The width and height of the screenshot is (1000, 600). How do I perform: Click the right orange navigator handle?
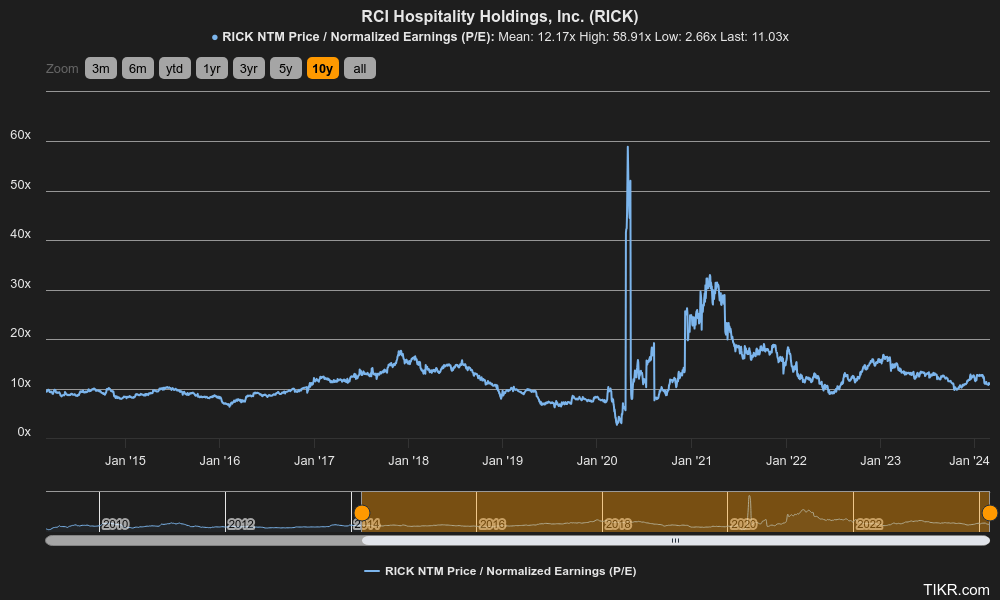(x=990, y=513)
